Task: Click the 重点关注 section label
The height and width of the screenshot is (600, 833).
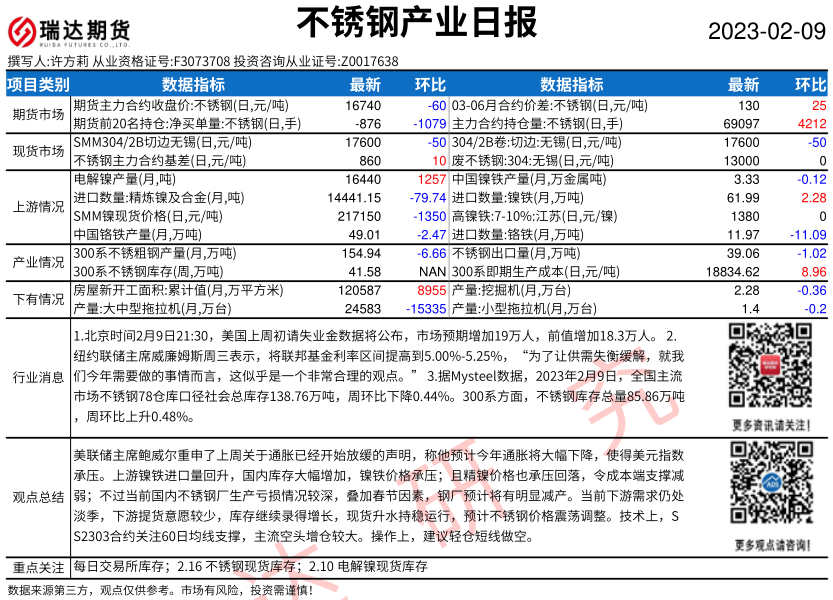Action: point(38,566)
